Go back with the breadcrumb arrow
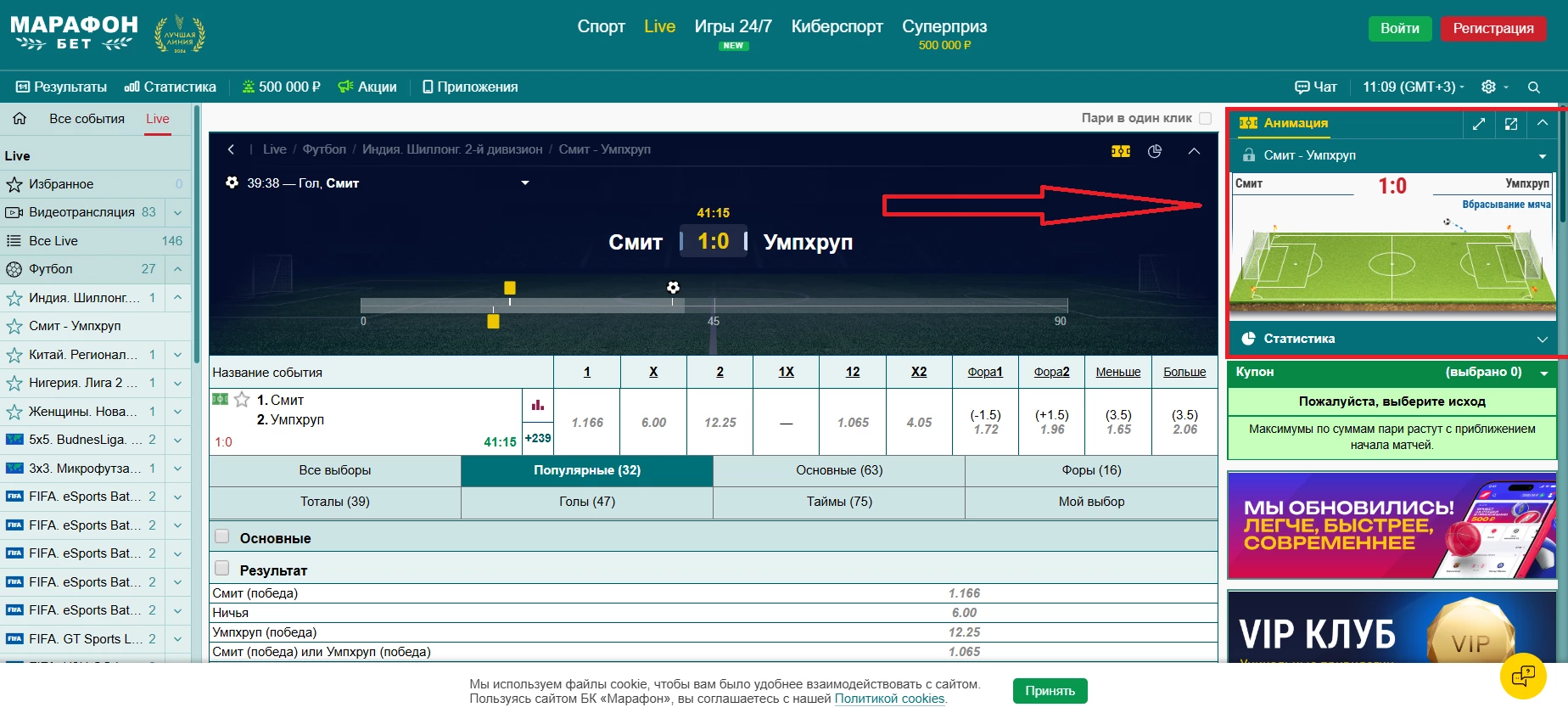This screenshot has height=713, width=1568. point(231,149)
